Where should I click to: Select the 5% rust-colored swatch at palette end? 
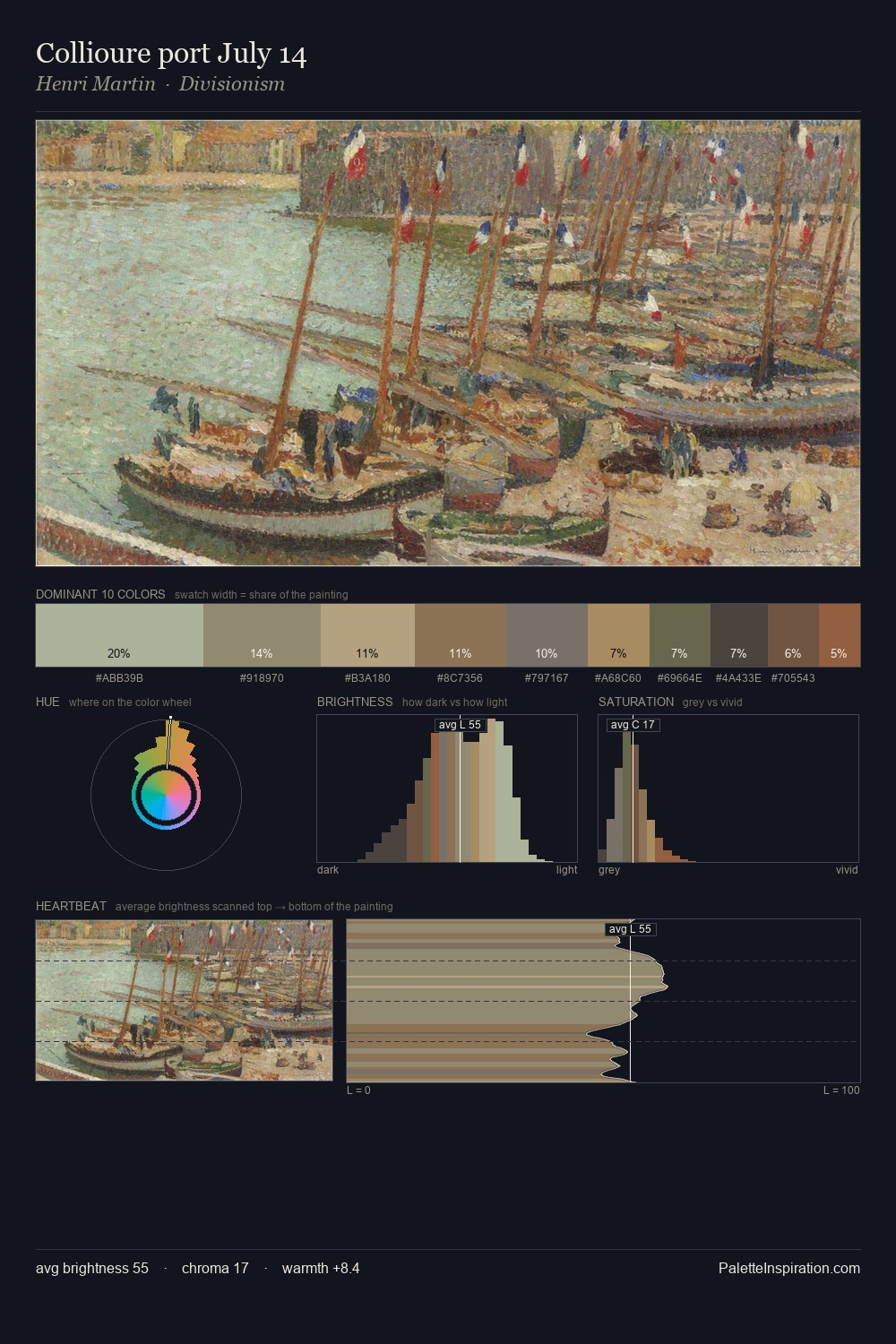840,635
